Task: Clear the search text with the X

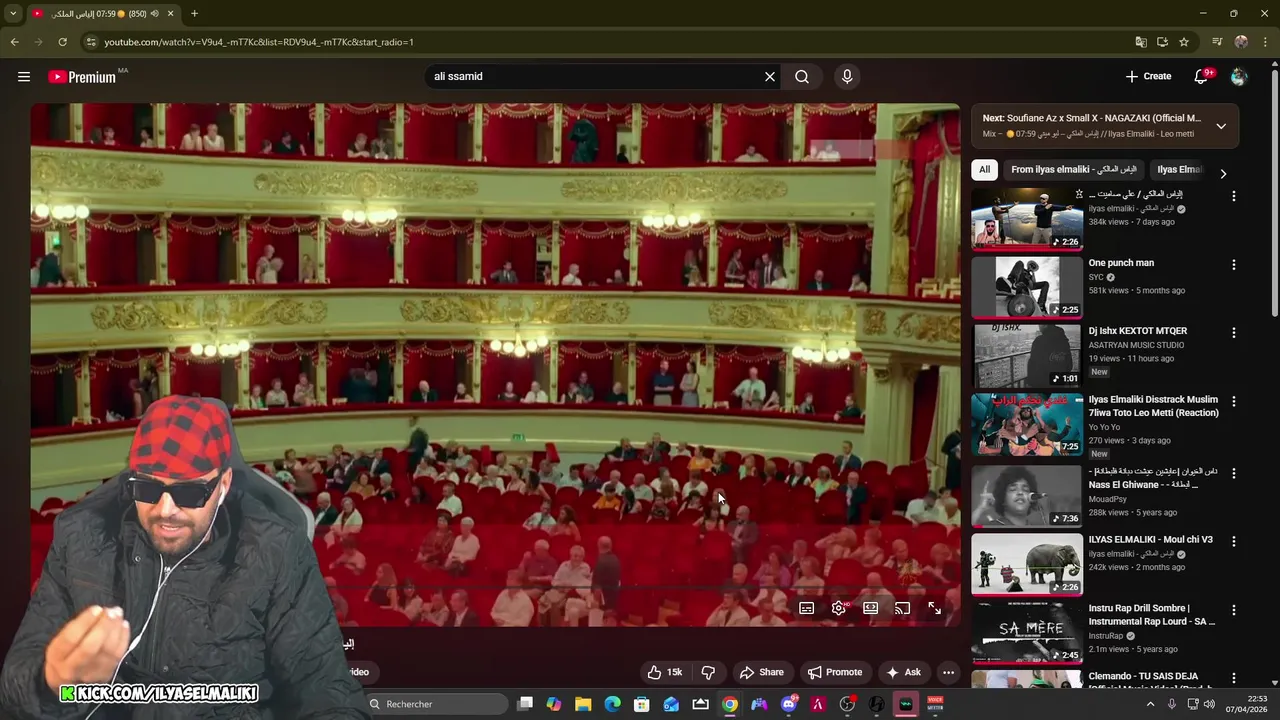Action: (x=770, y=76)
